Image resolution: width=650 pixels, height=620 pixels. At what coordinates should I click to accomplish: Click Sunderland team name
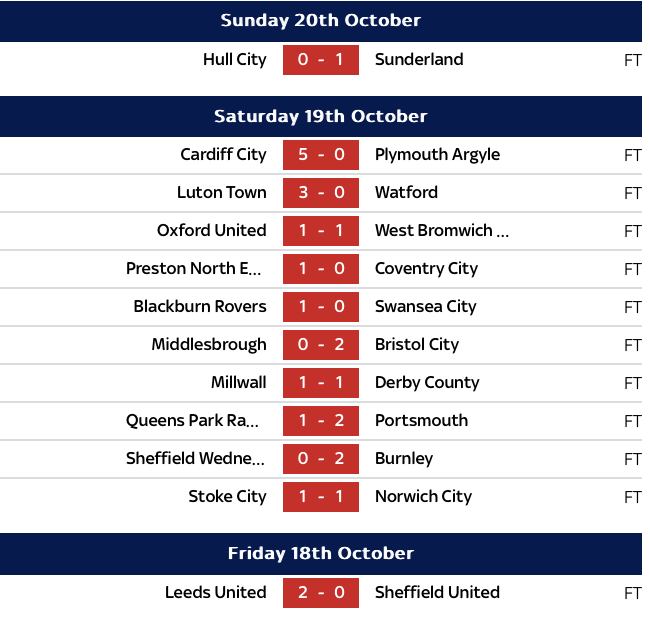[x=419, y=59]
